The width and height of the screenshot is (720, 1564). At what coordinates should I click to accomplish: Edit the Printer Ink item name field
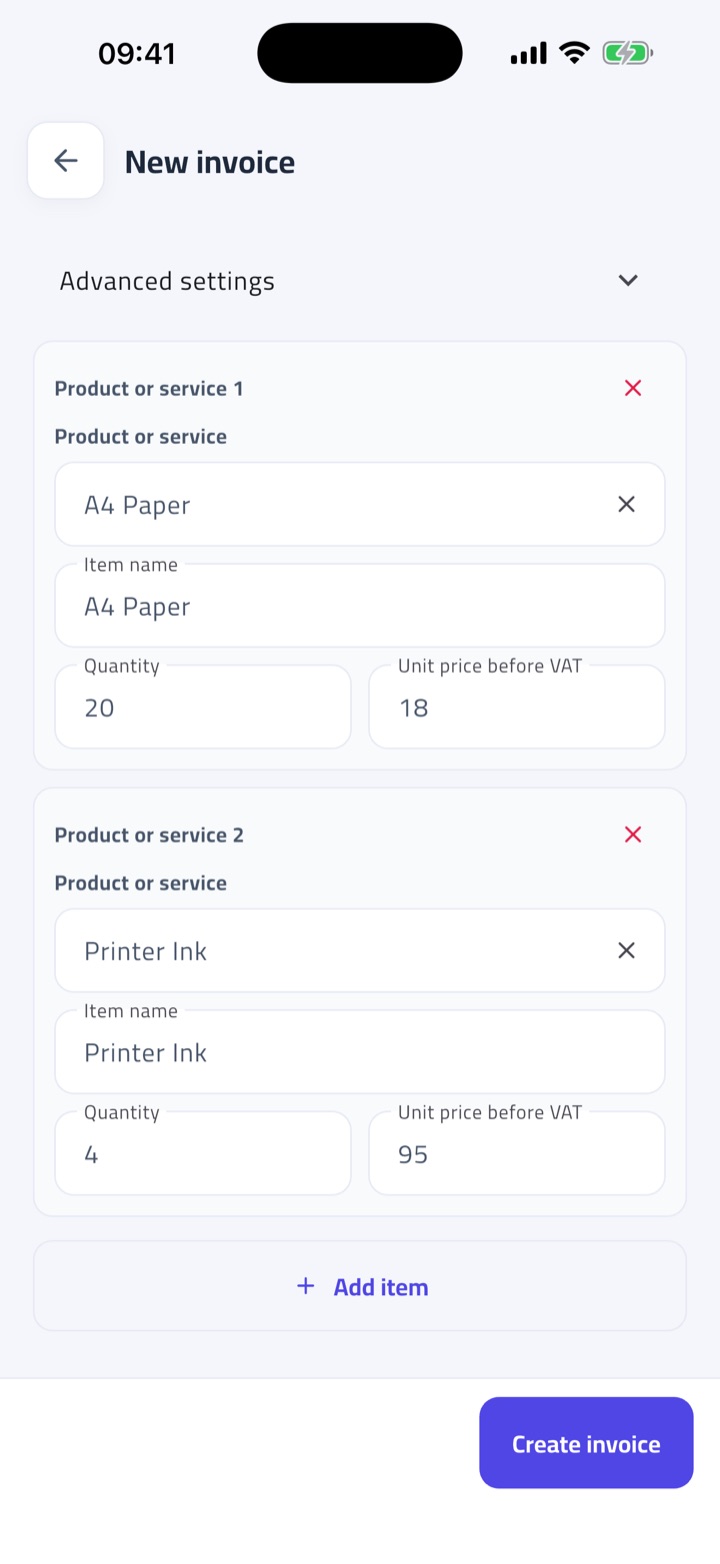point(360,1052)
